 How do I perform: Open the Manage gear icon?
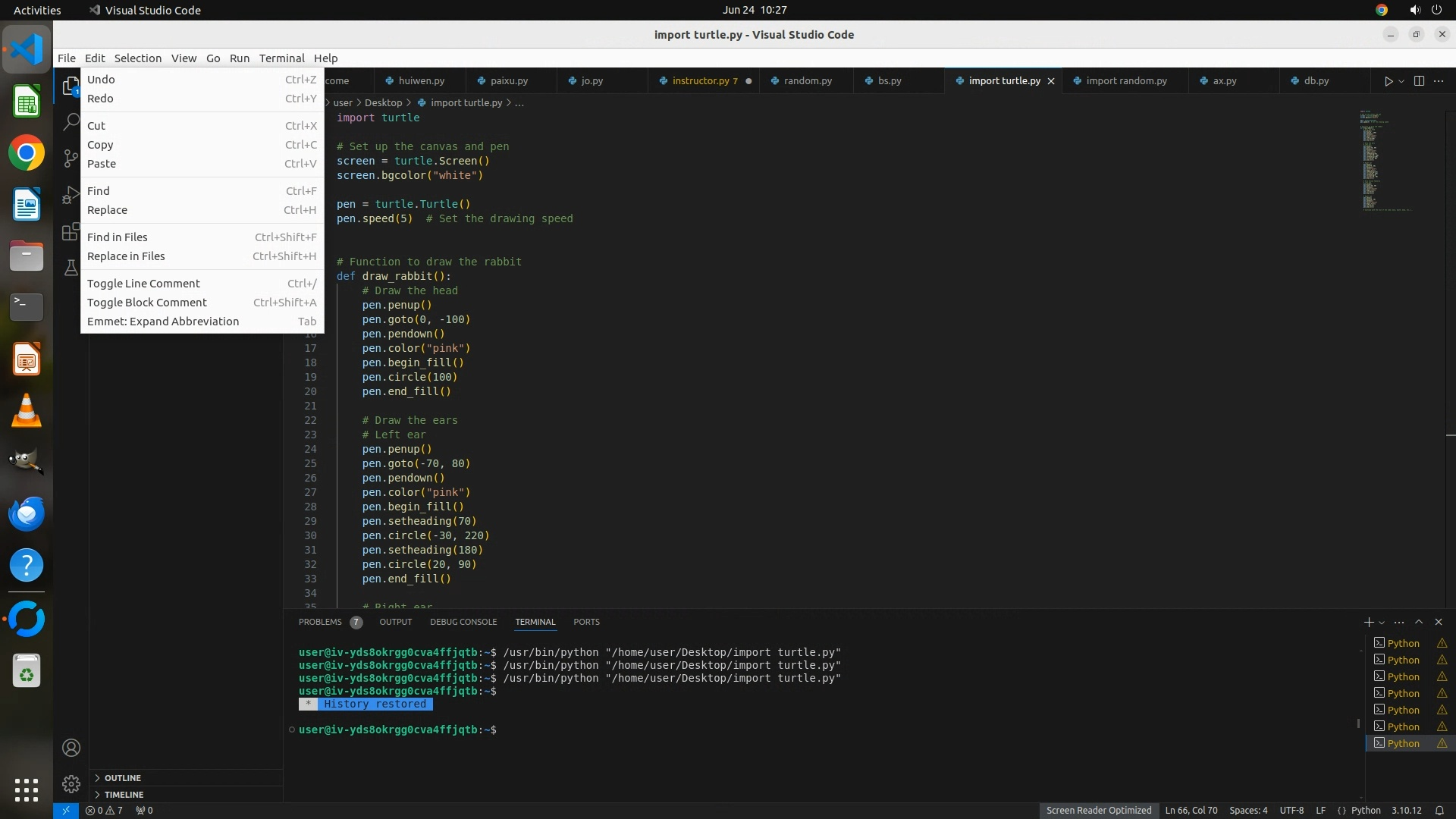point(71,783)
